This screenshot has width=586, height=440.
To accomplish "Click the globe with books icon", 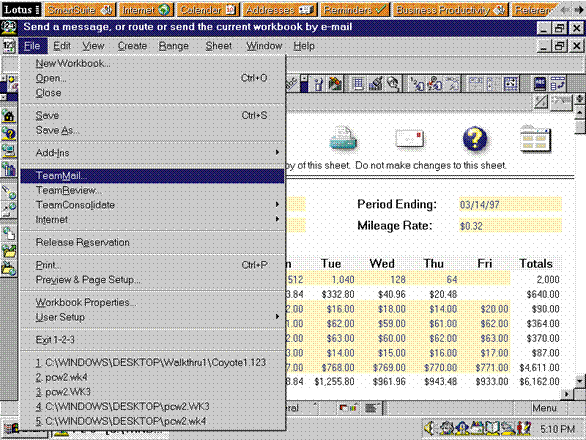I will 9,169.
